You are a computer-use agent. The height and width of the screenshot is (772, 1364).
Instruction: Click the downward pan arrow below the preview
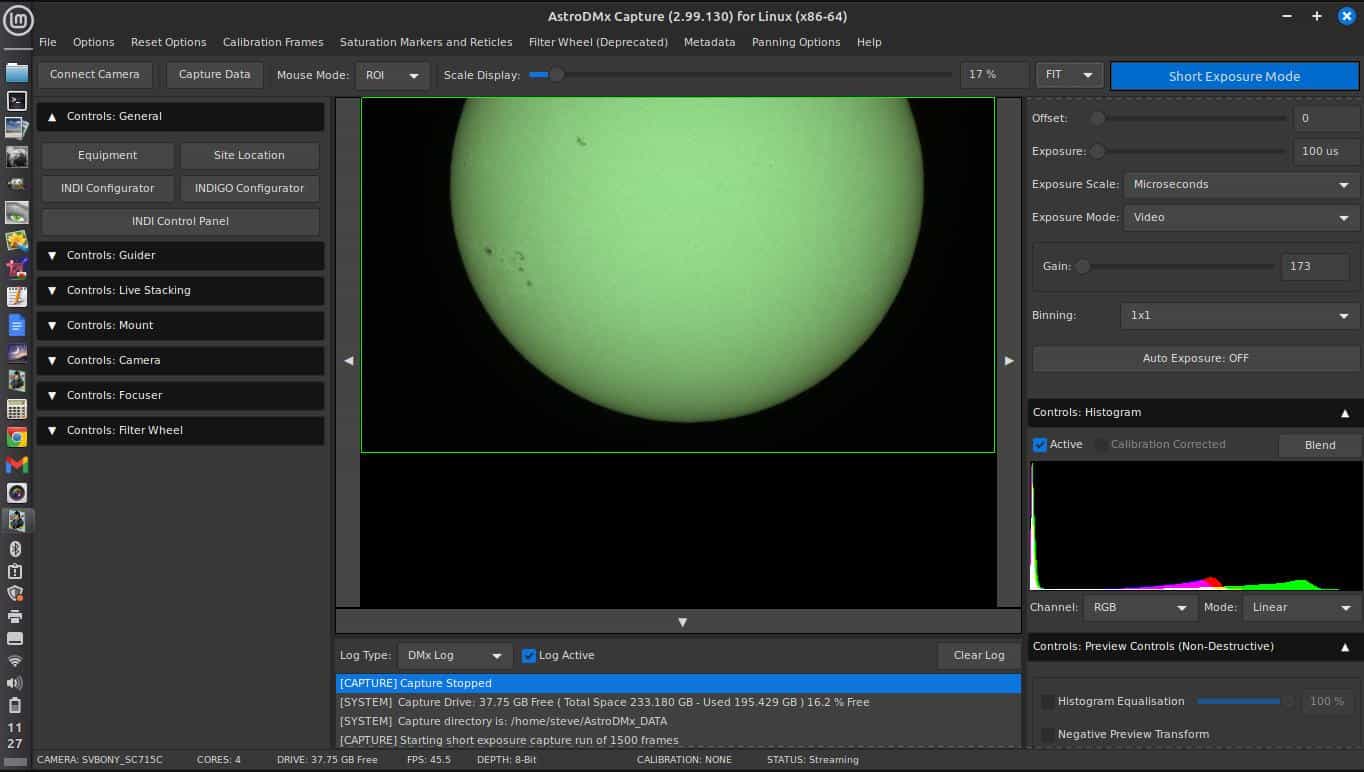tap(682, 622)
